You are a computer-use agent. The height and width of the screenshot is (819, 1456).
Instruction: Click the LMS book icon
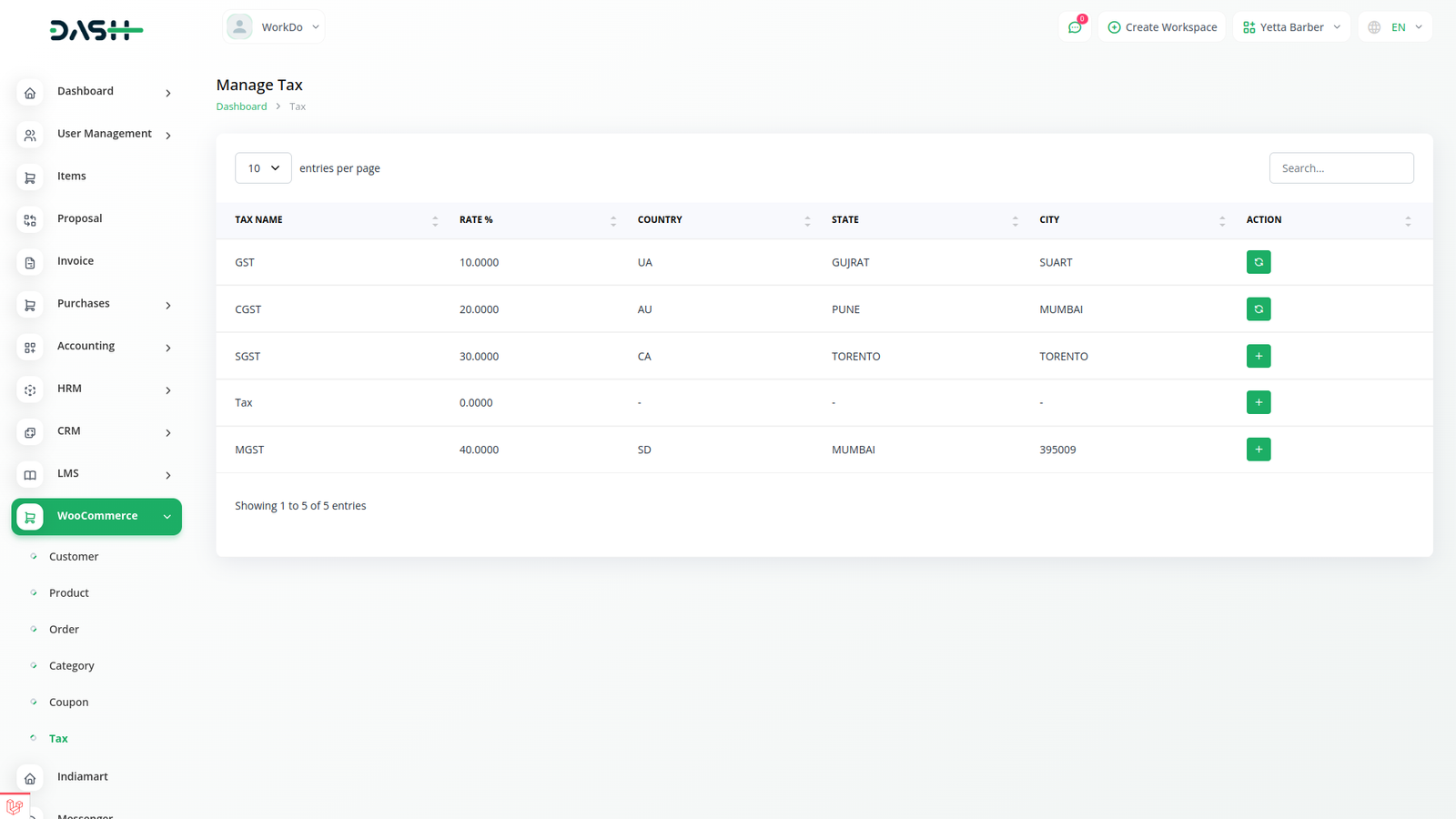[30, 475]
